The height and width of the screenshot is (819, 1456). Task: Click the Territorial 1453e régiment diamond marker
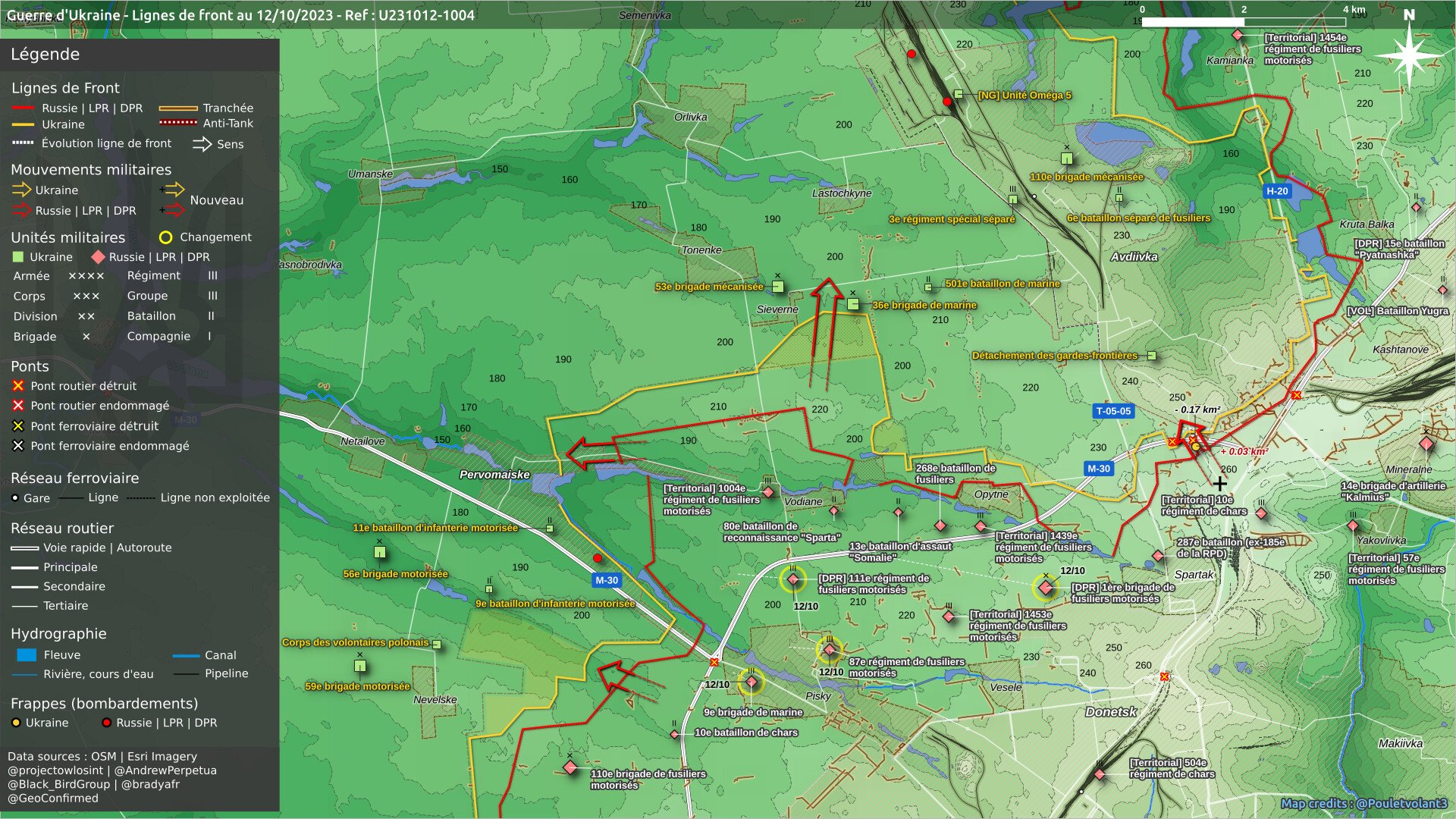[948, 617]
